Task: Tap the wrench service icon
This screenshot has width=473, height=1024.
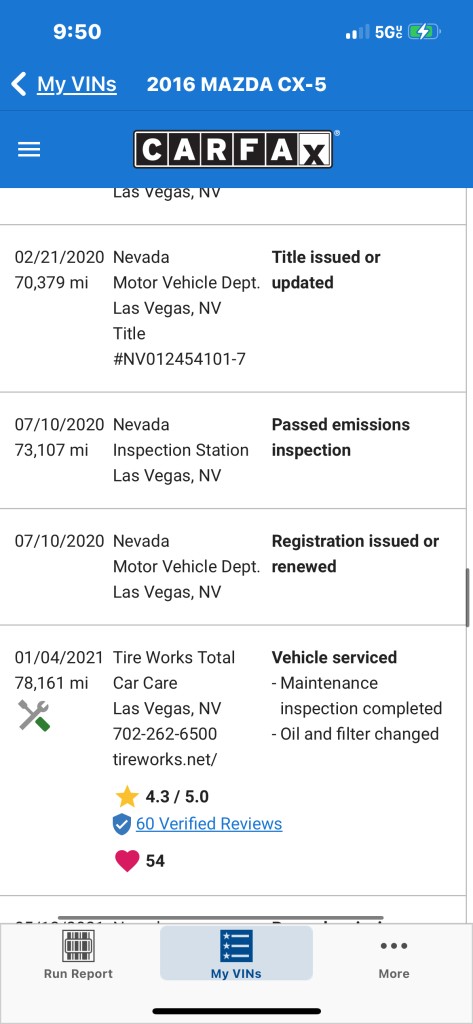Action: click(x=34, y=715)
